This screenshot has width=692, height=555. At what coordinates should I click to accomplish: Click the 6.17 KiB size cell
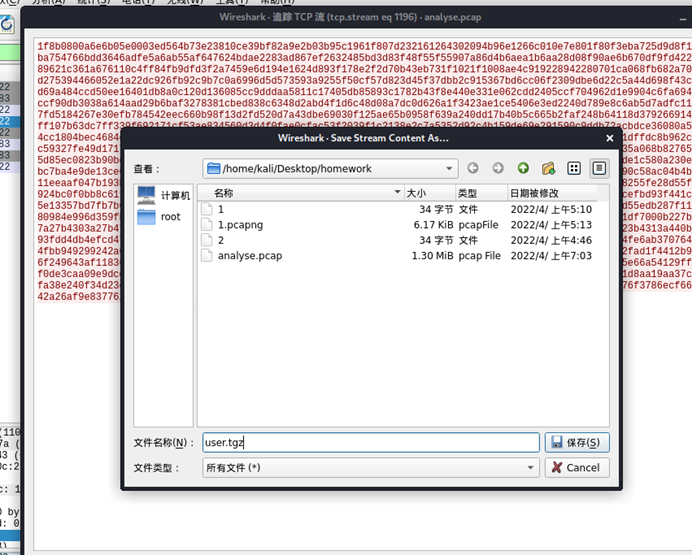pos(433,225)
